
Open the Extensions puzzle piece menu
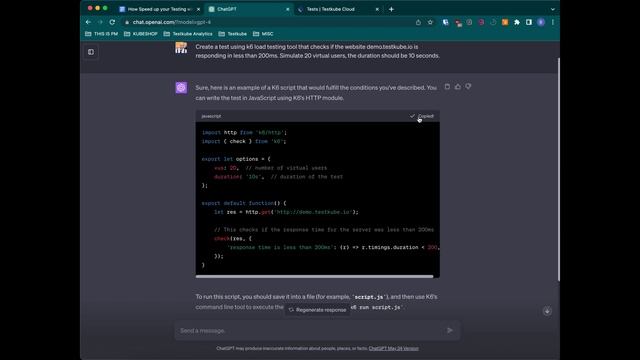pyautogui.click(x=517, y=22)
